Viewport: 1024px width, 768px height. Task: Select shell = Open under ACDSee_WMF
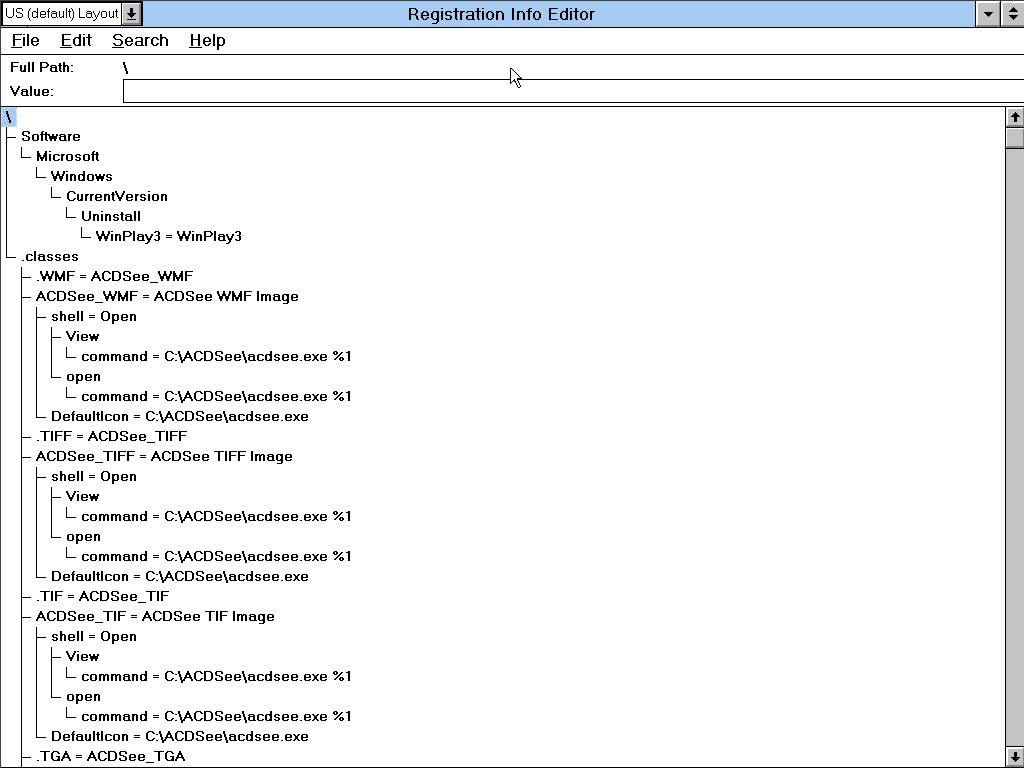click(x=93, y=316)
